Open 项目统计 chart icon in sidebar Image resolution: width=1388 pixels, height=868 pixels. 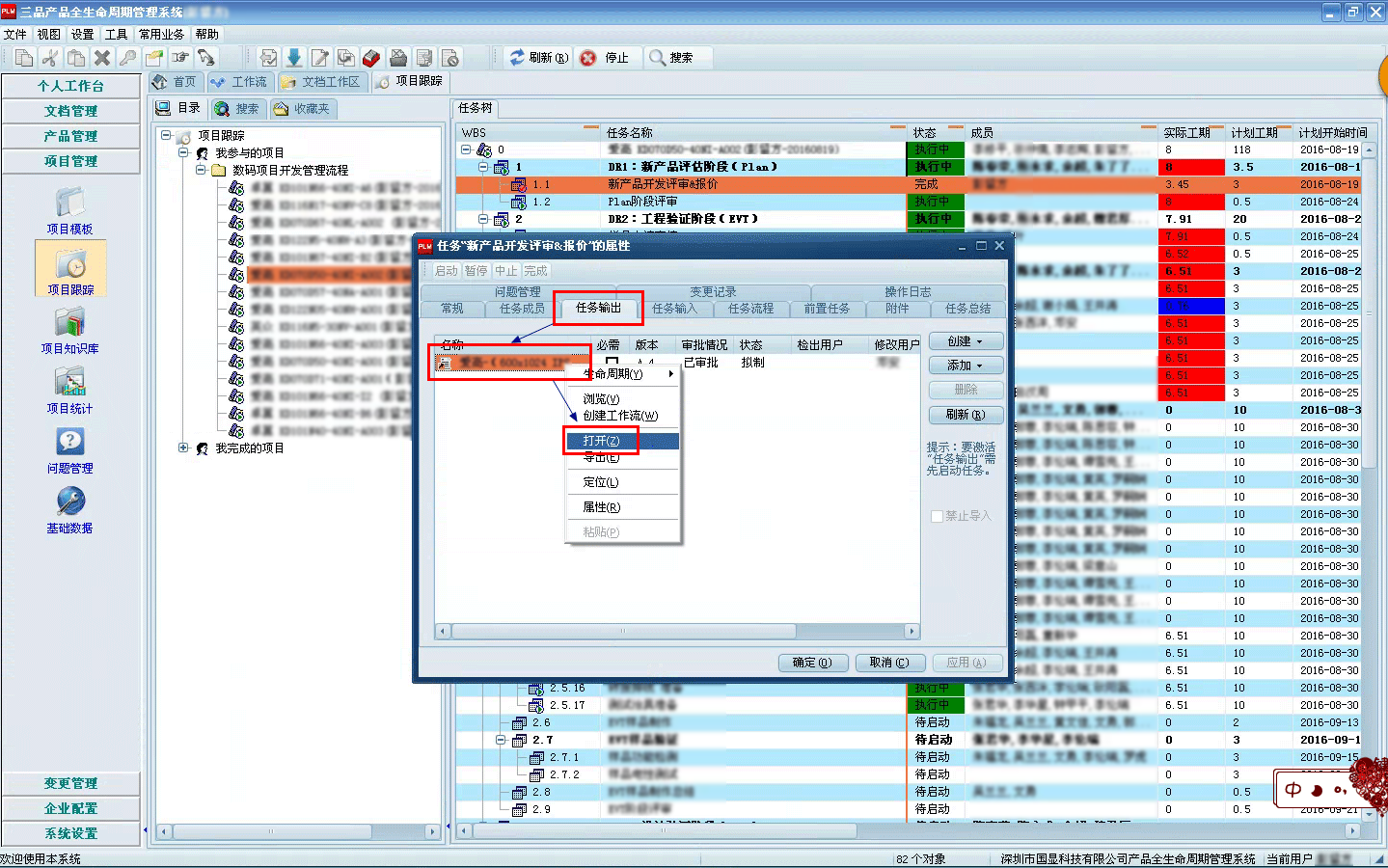click(x=69, y=383)
